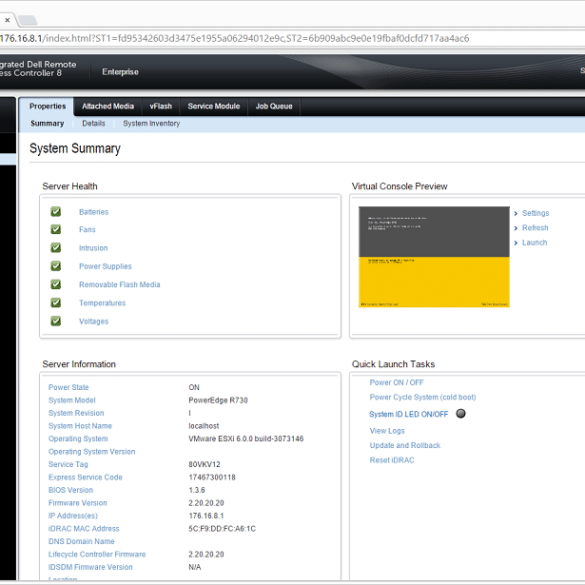Click the green check icon beside Batteries
The image size is (585, 585).
pos(56,212)
